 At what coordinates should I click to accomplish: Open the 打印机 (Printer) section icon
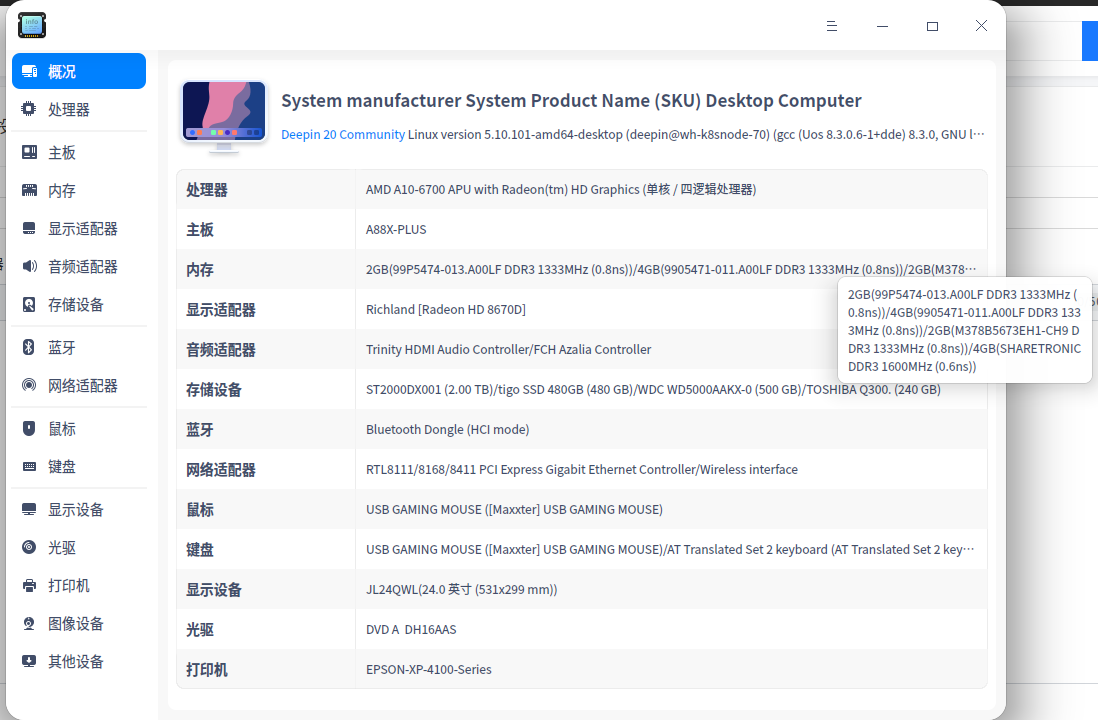click(x=30, y=585)
